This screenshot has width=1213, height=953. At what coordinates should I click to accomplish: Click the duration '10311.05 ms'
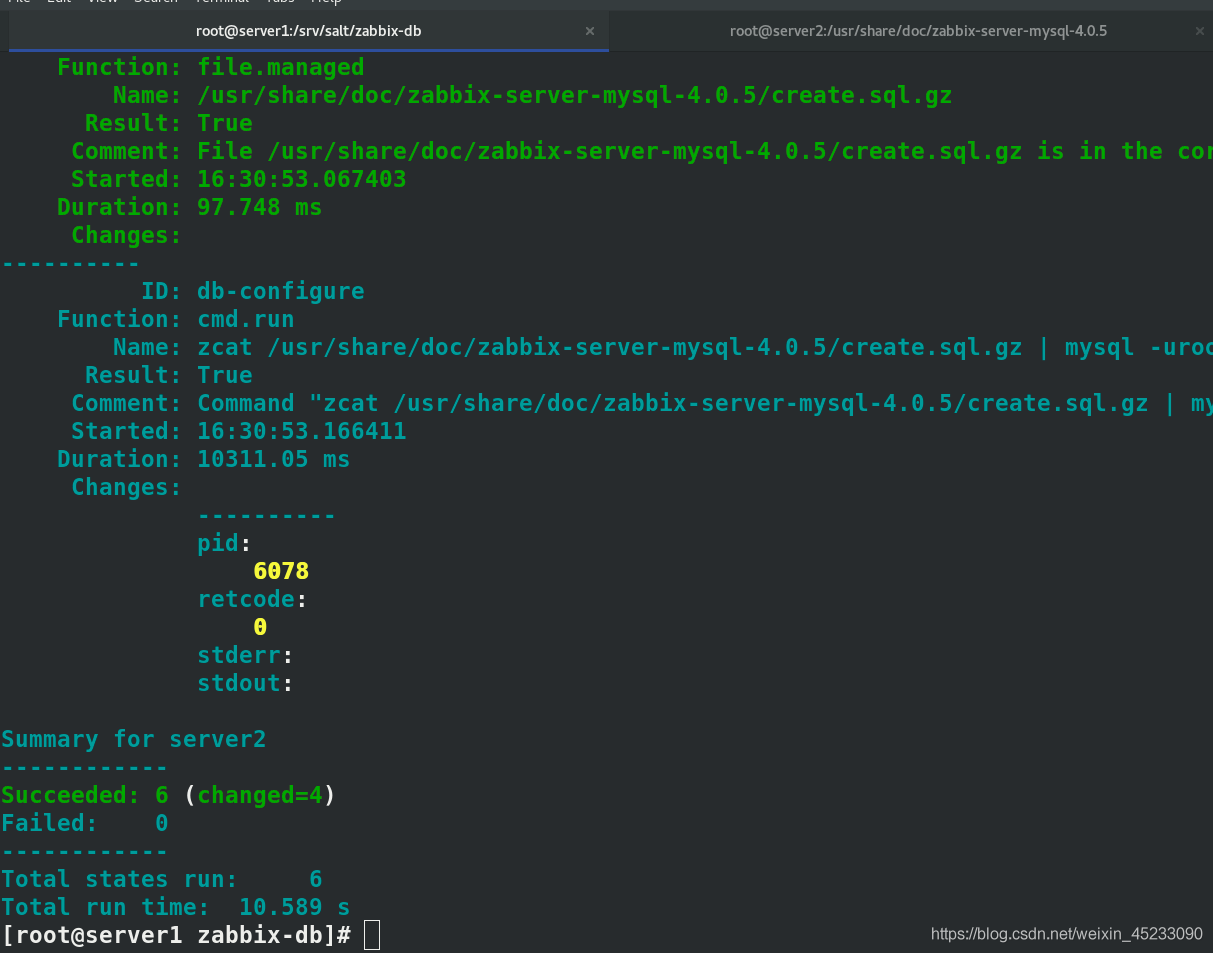click(274, 459)
